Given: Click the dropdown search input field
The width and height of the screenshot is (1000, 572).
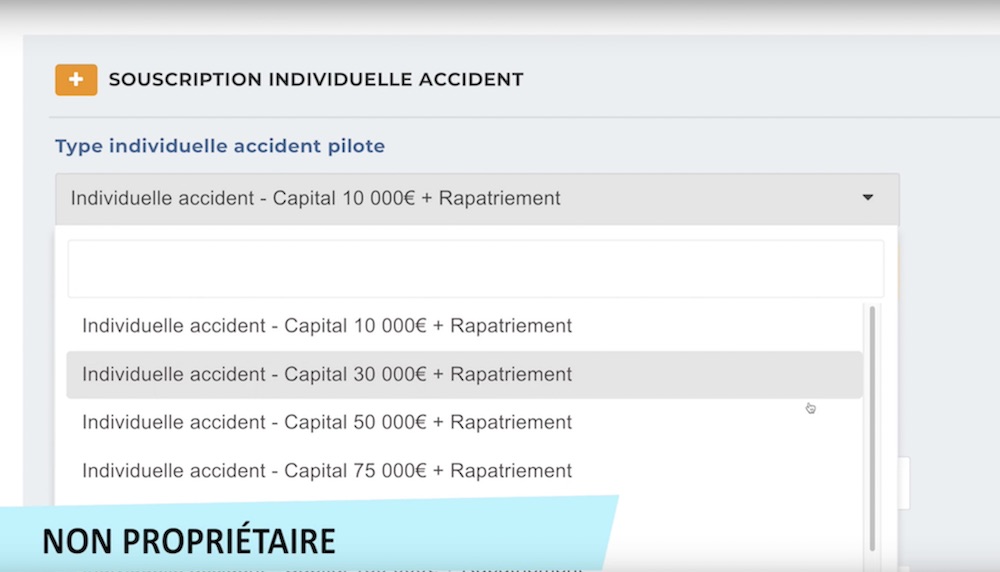Looking at the screenshot, I should pyautogui.click(x=476, y=269).
